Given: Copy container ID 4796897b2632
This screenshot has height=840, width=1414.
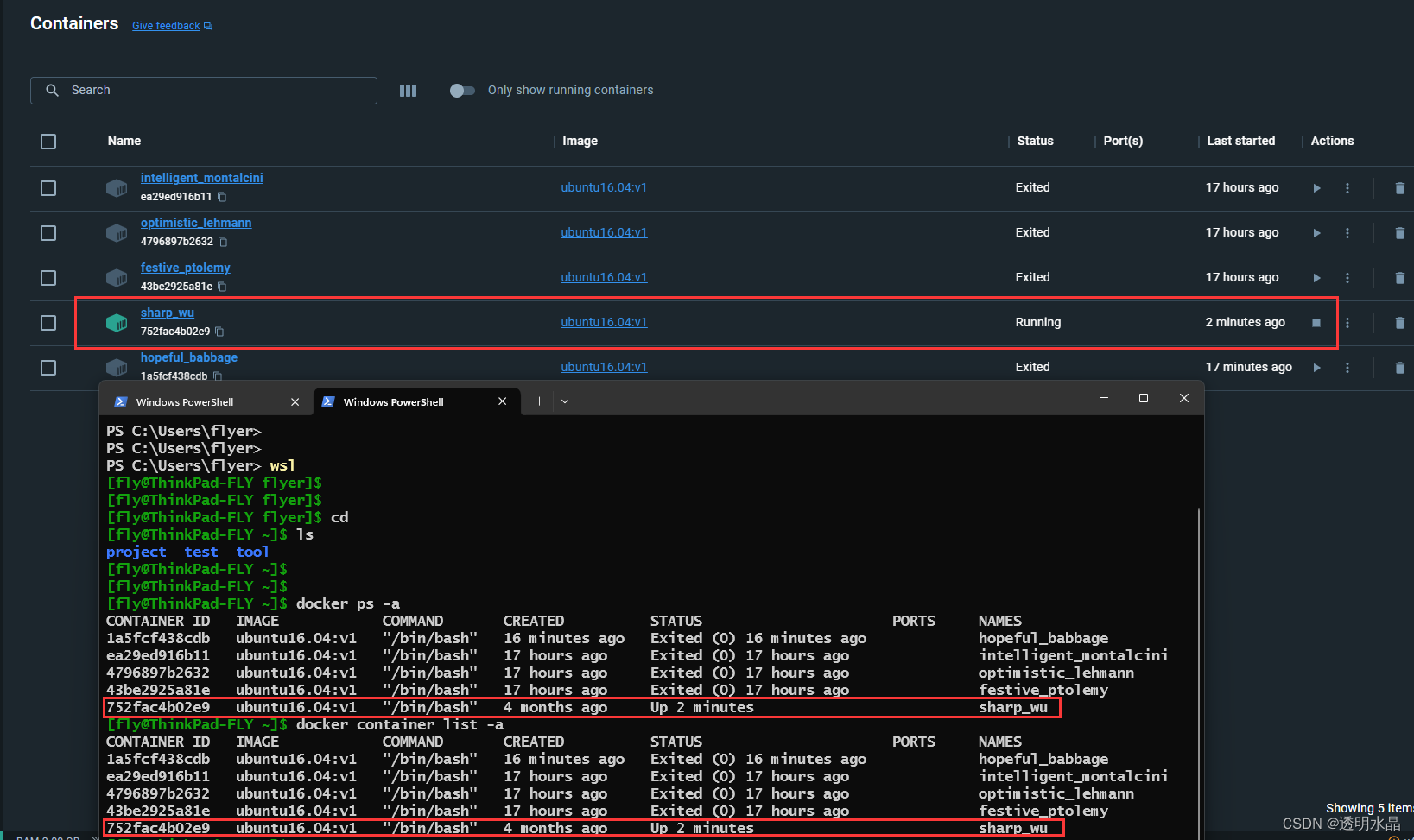Looking at the screenshot, I should click(223, 242).
